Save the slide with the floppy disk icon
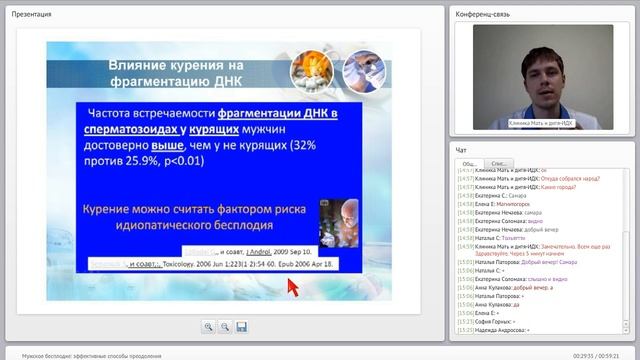Viewport: 640px width, 360px height. 242,327
